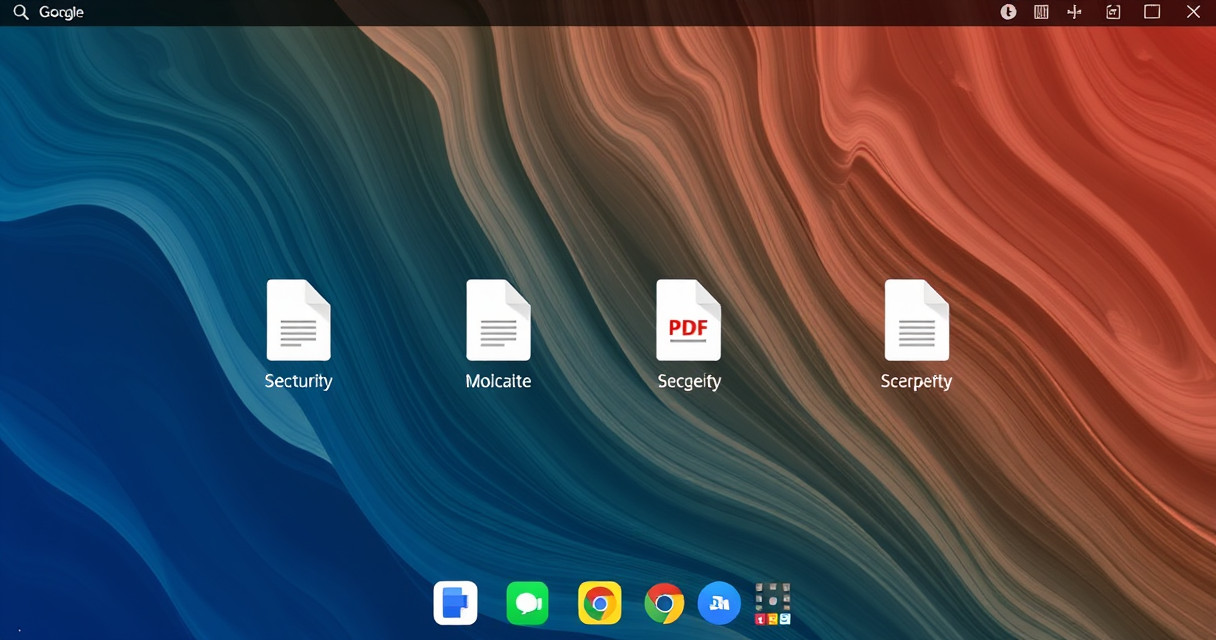Open the green video chat app
The height and width of the screenshot is (640, 1216).
527,603
